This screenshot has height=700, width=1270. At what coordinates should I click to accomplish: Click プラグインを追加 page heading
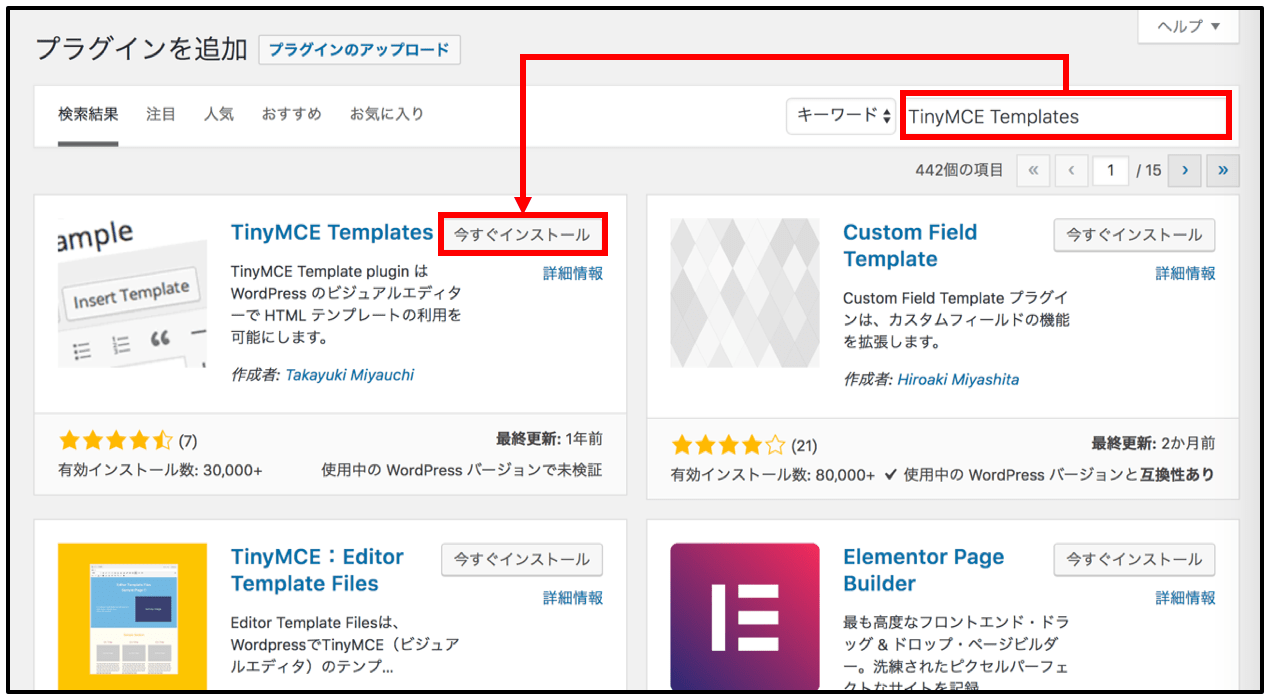coord(141,49)
